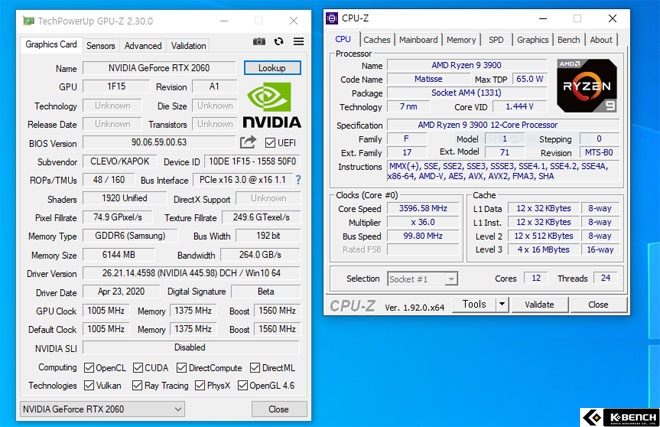This screenshot has width=660, height=427.
Task: Click the Level 3 cache value 4 x 16 MBytes
Action: pos(543,250)
